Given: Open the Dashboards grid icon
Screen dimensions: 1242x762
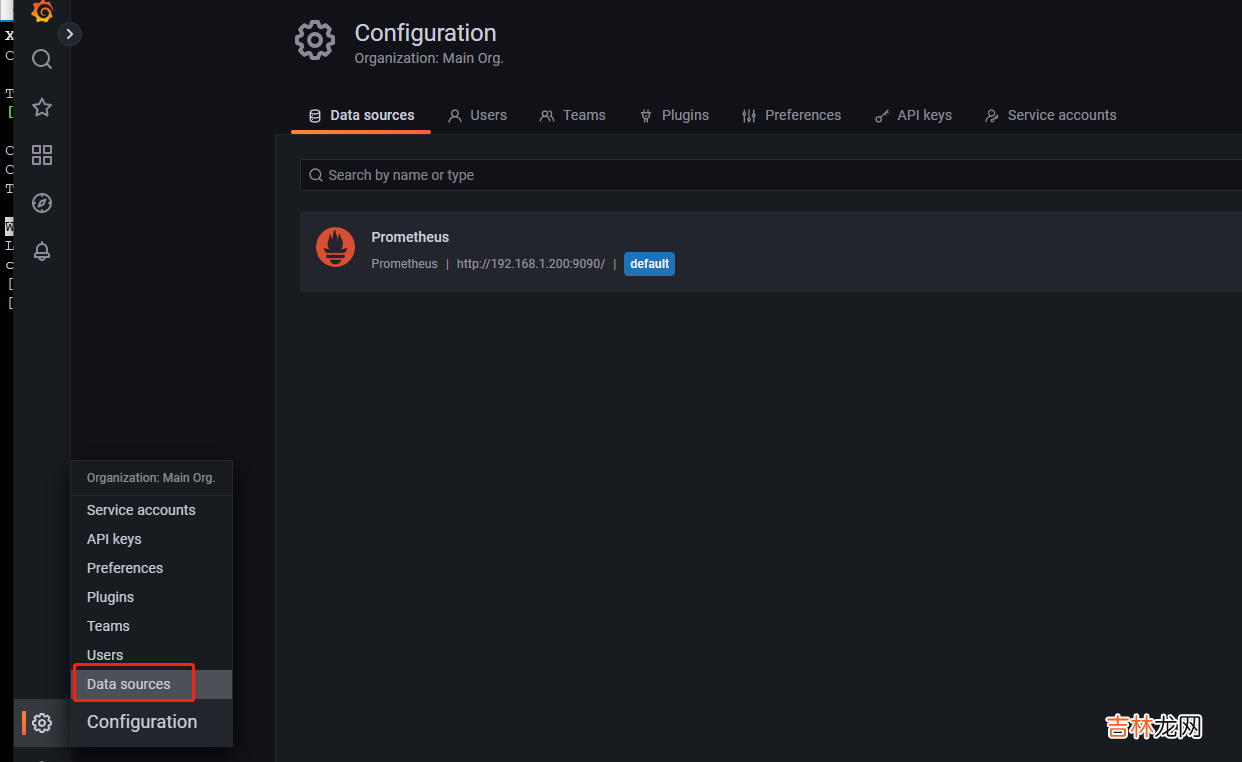Looking at the screenshot, I should coord(42,155).
